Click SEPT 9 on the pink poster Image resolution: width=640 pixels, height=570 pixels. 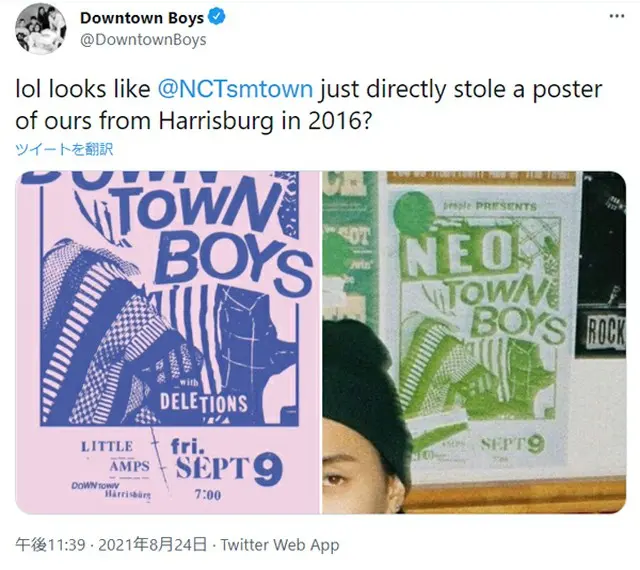tap(229, 469)
